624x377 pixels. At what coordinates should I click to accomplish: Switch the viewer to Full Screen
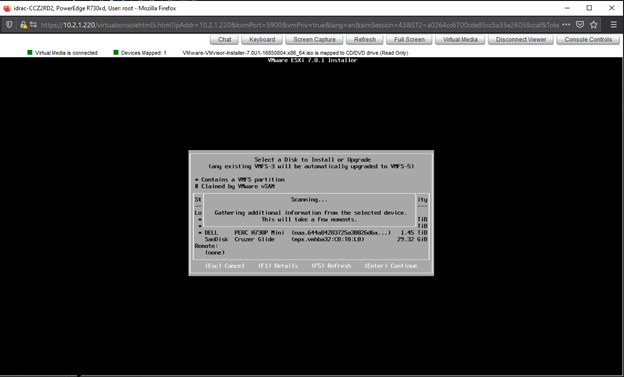pos(409,39)
